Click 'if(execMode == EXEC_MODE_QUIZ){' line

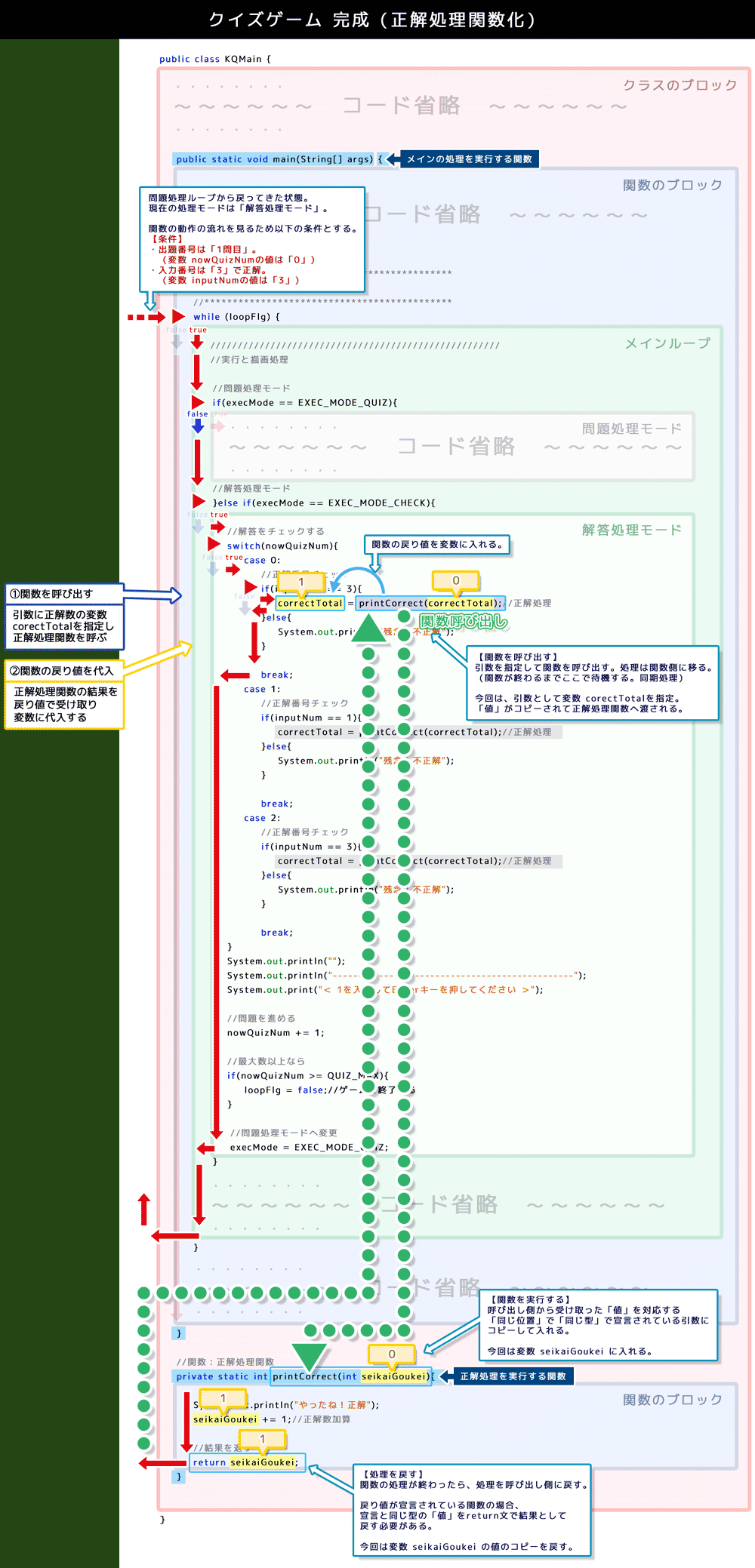(x=304, y=403)
